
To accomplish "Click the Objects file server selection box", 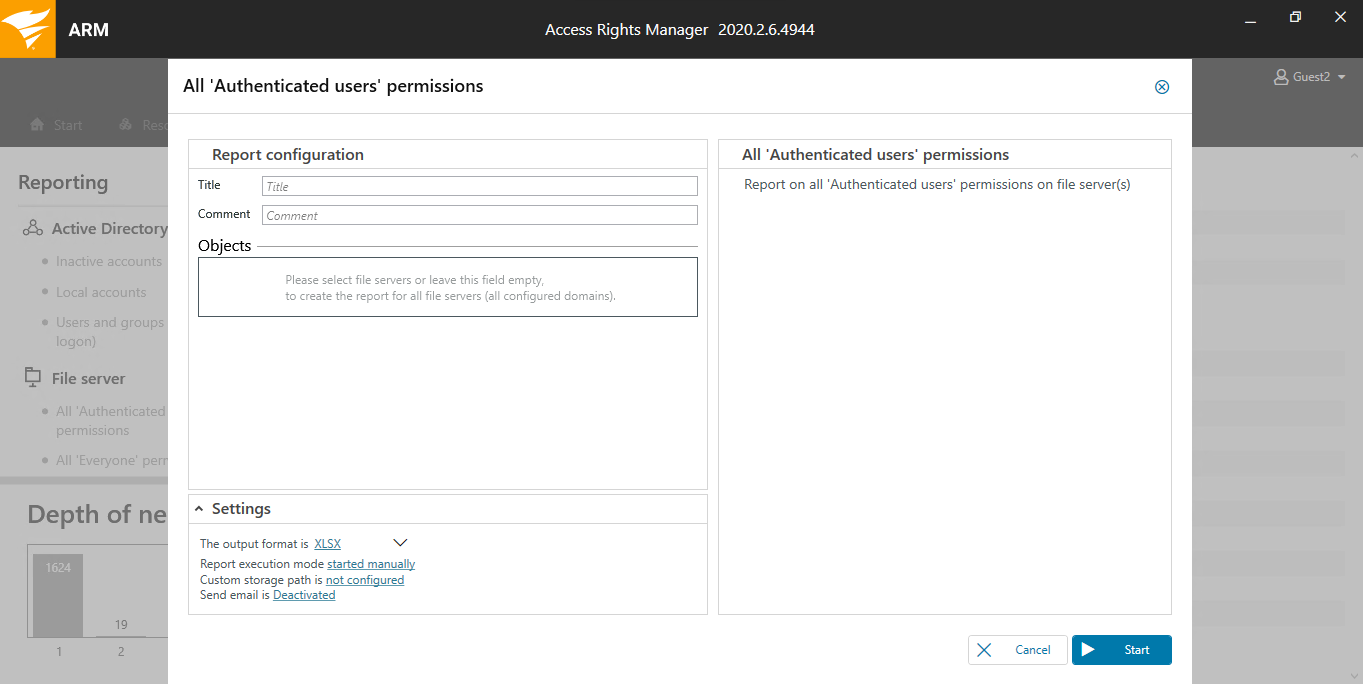I will click(447, 287).
